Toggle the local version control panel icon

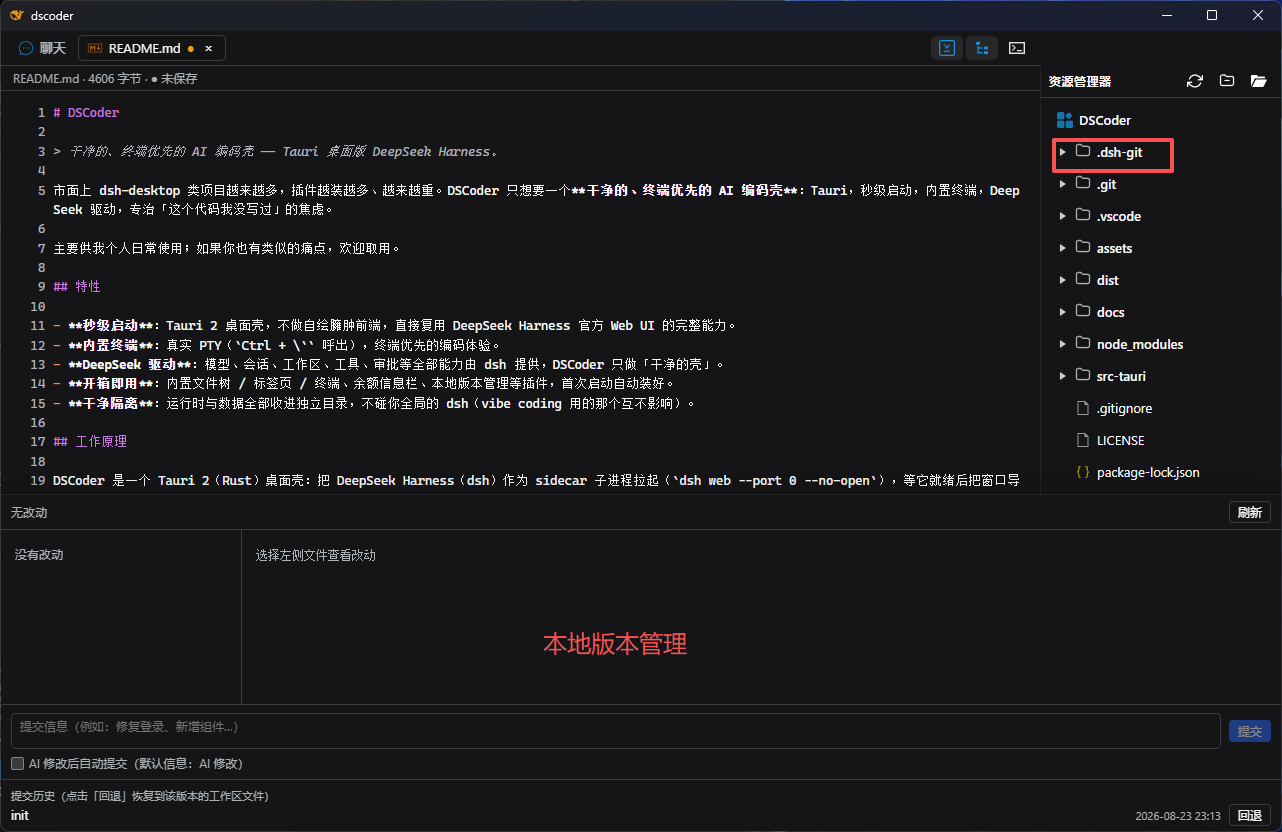coord(947,48)
